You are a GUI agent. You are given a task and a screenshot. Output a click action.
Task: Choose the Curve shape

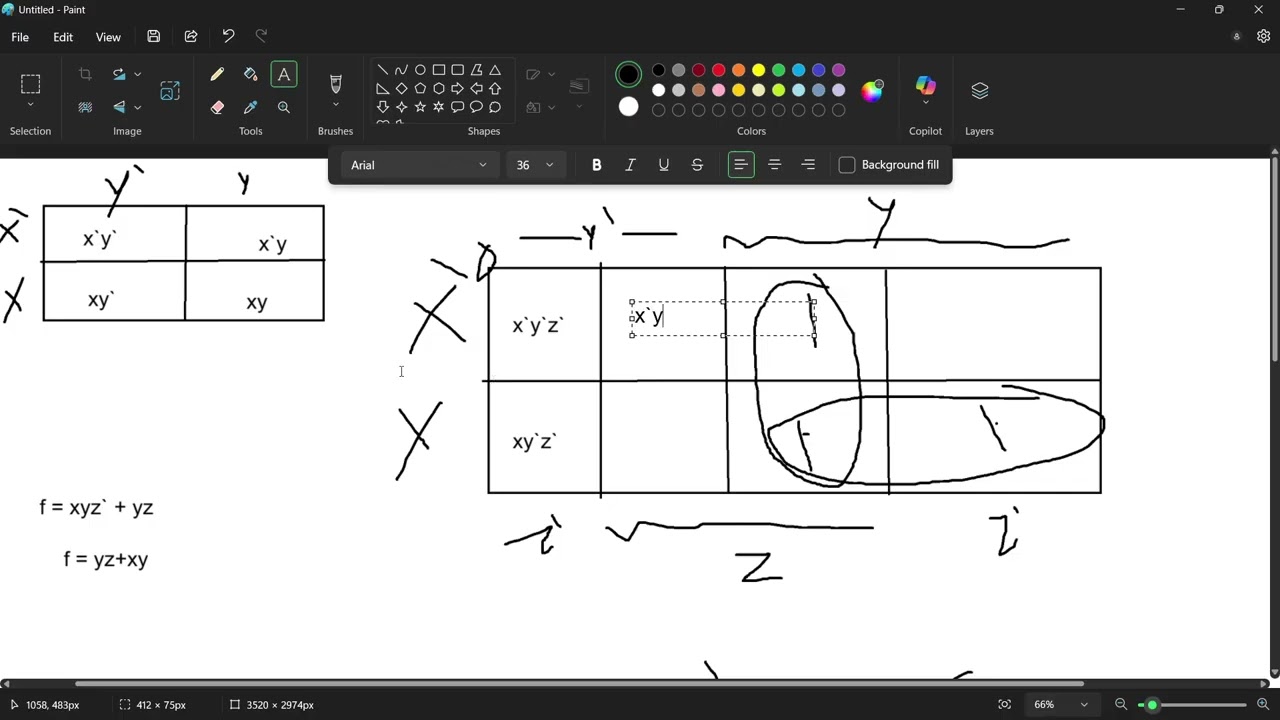point(401,70)
